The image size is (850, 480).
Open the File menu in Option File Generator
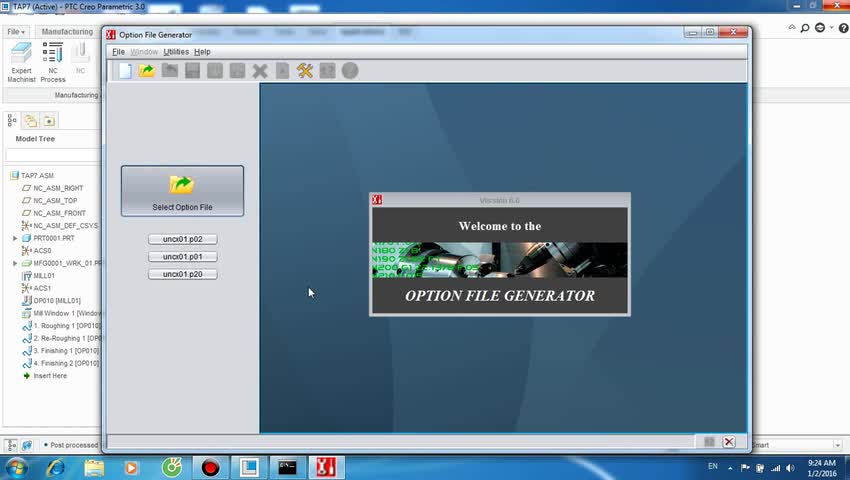[x=118, y=52]
